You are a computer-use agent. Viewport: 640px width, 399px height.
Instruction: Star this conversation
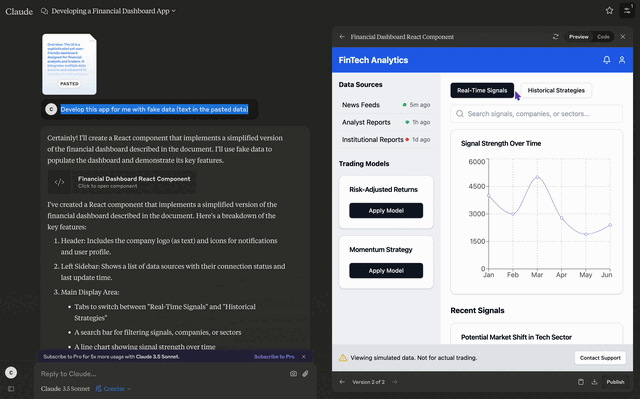(x=609, y=11)
